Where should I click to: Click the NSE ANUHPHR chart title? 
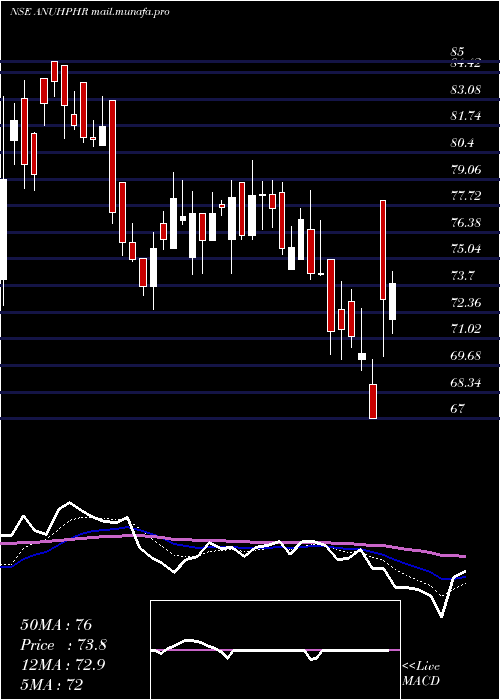point(49,12)
